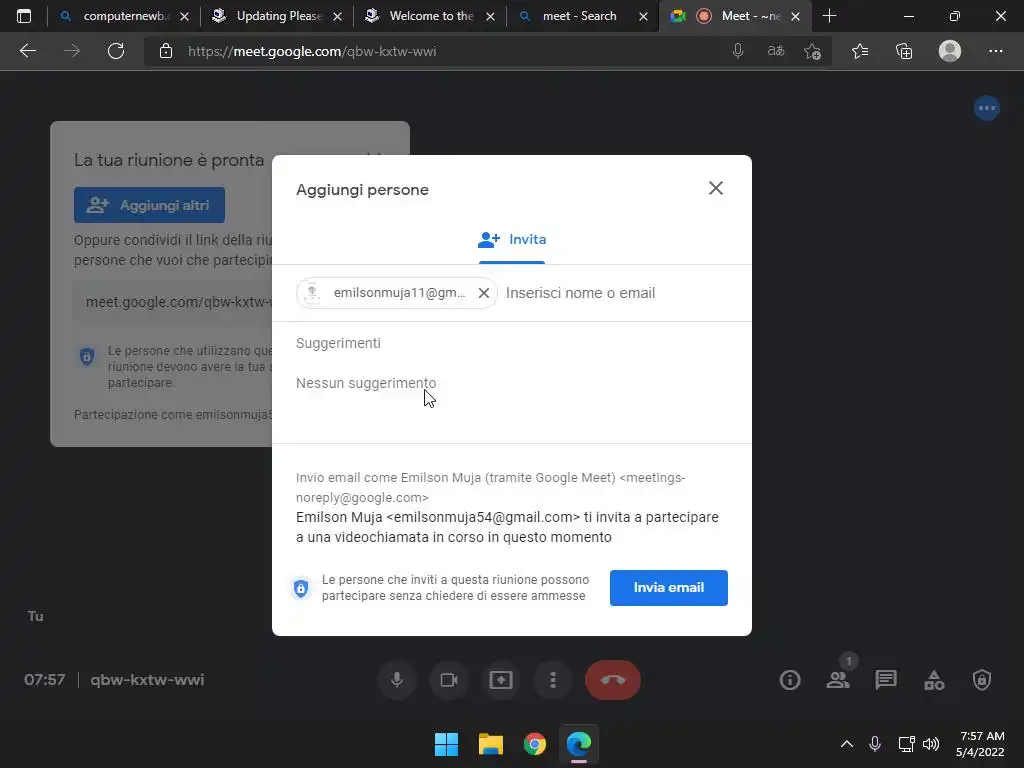Click the tray microphone icon
Image resolution: width=1024 pixels, height=768 pixels.
875,744
